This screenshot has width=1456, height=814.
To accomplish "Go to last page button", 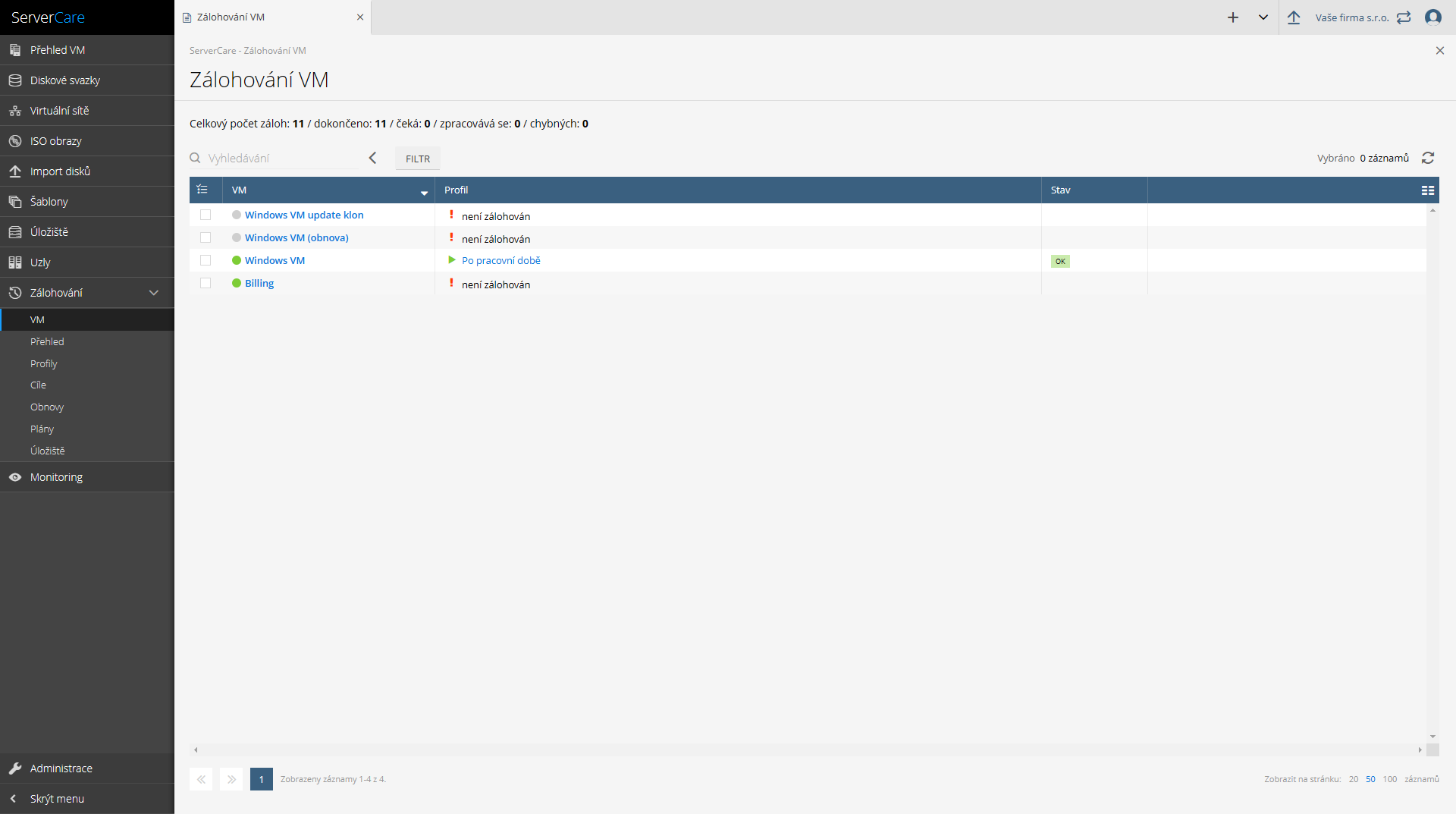I will click(x=231, y=779).
